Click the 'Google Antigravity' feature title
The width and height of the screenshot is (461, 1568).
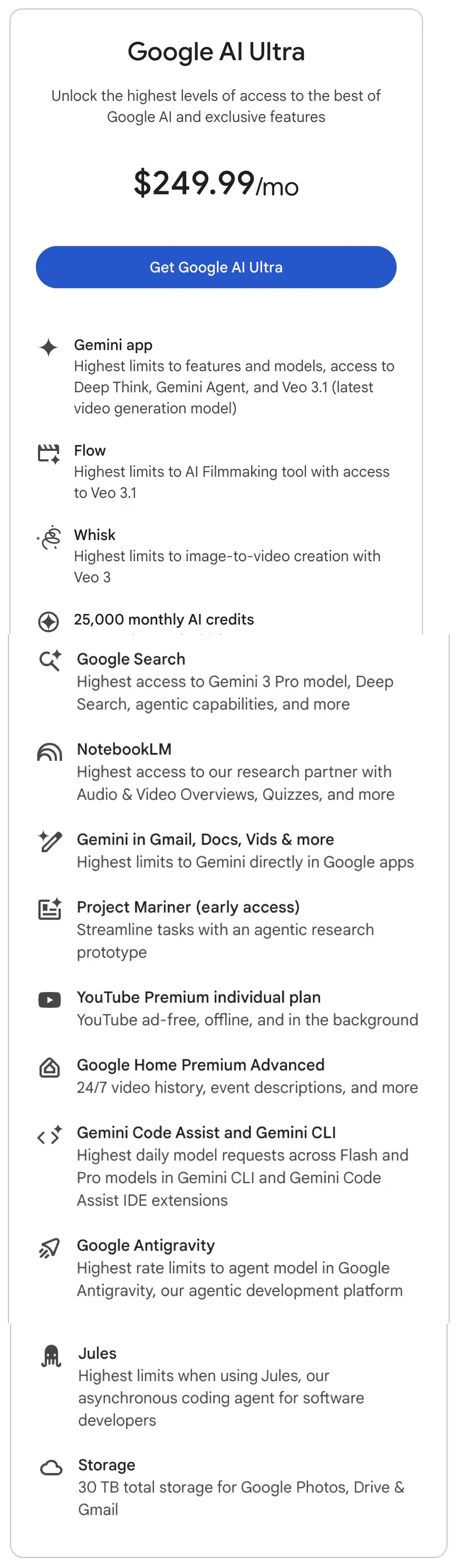tap(146, 1245)
